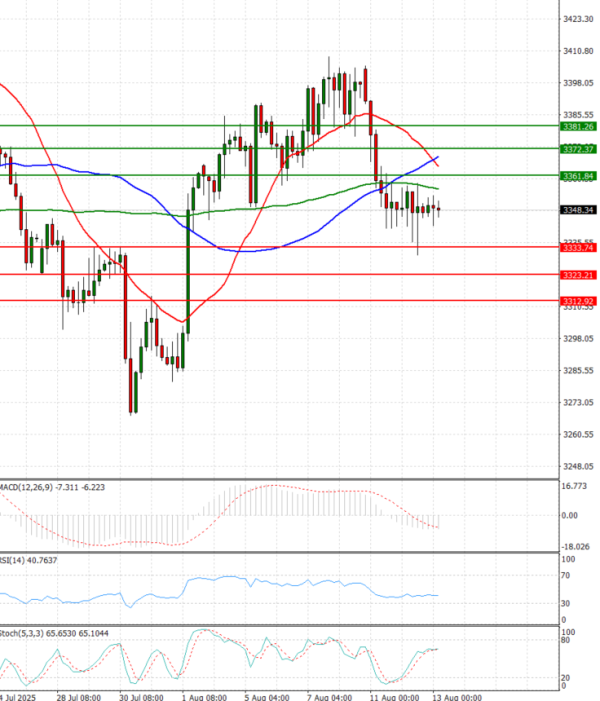
Task: Click the 3398.05 price axis value
Action: (x=578, y=83)
